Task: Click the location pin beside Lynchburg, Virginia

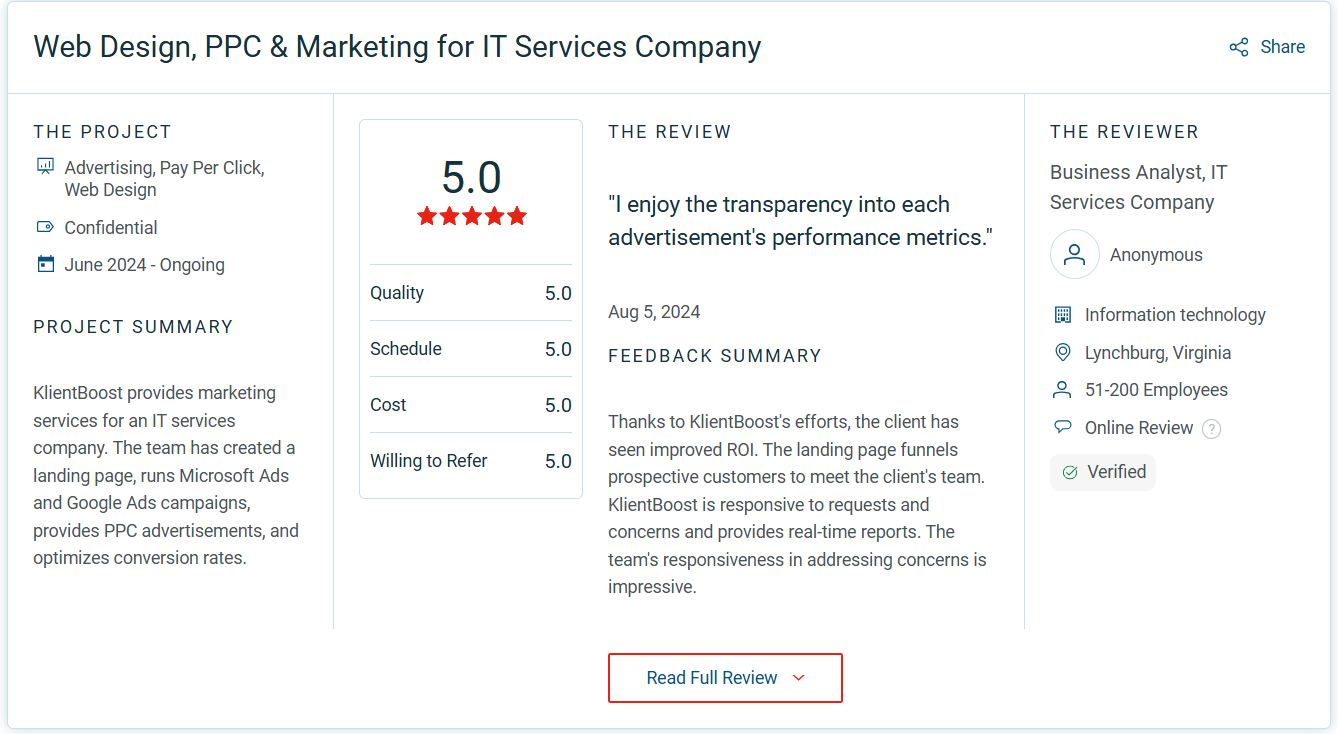Action: (x=1061, y=352)
